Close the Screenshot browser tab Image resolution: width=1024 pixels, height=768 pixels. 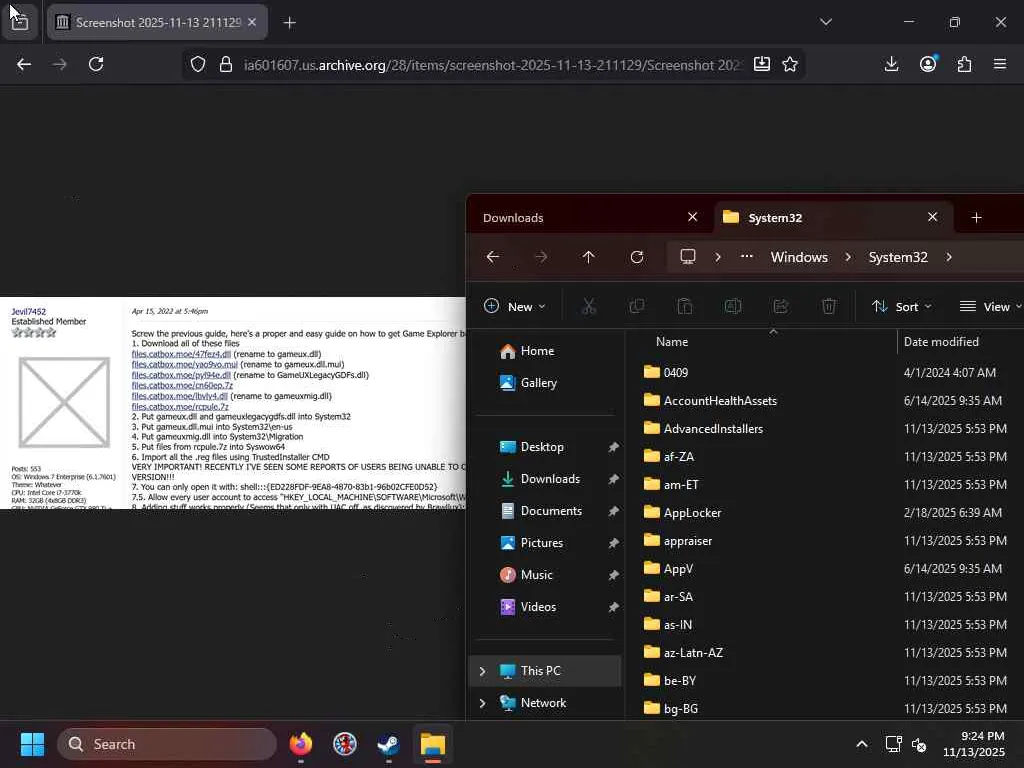(252, 22)
